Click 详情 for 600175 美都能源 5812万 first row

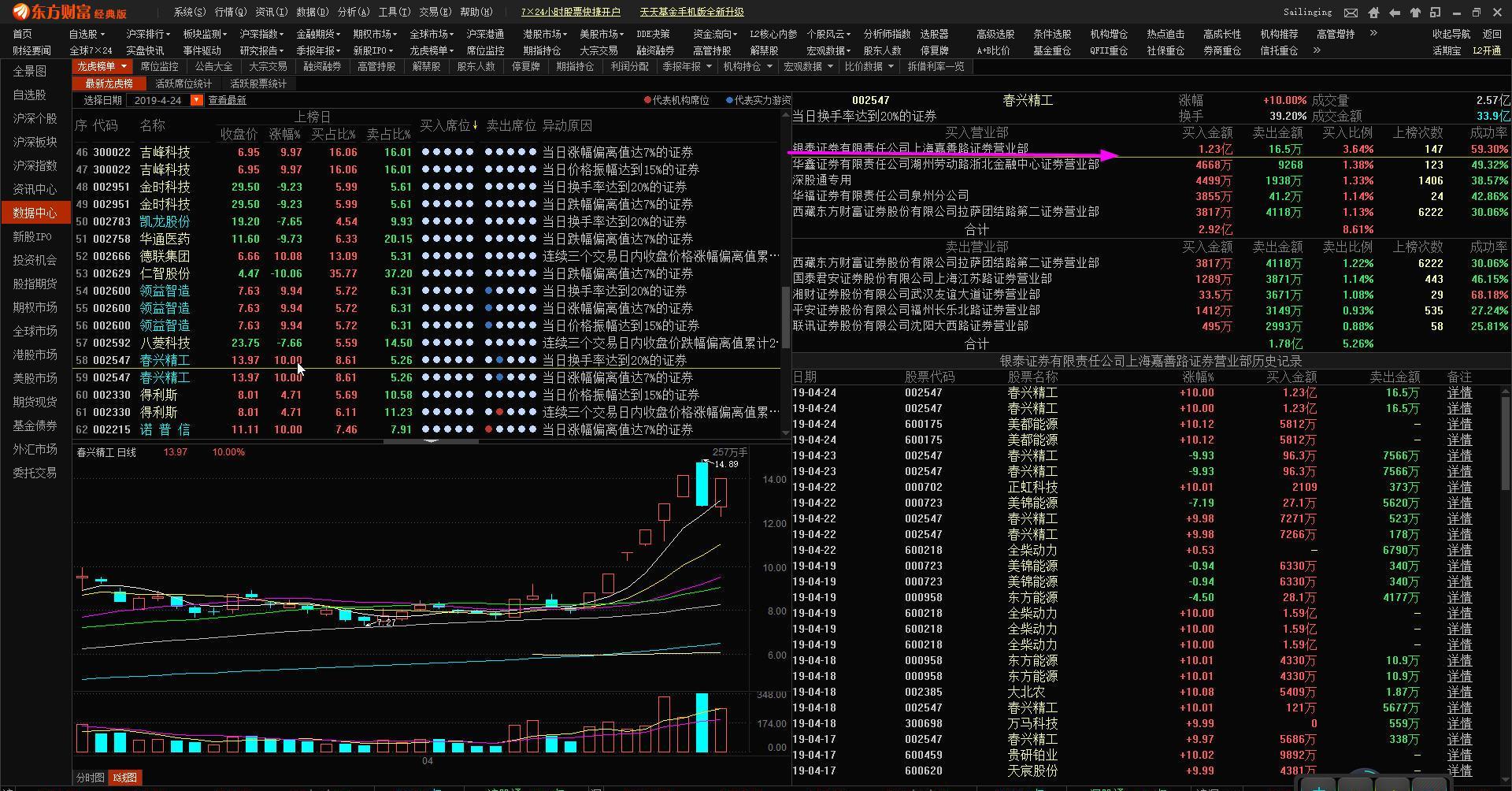pos(1459,424)
